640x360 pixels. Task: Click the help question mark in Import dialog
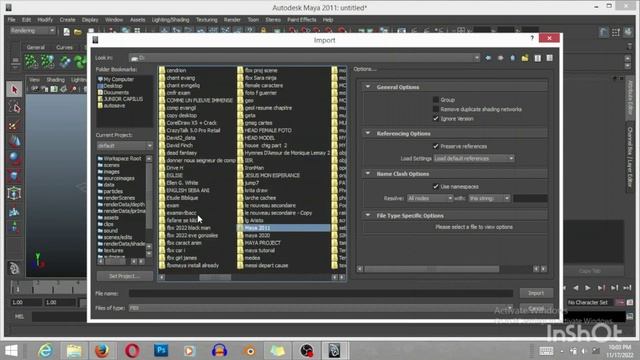532,38
